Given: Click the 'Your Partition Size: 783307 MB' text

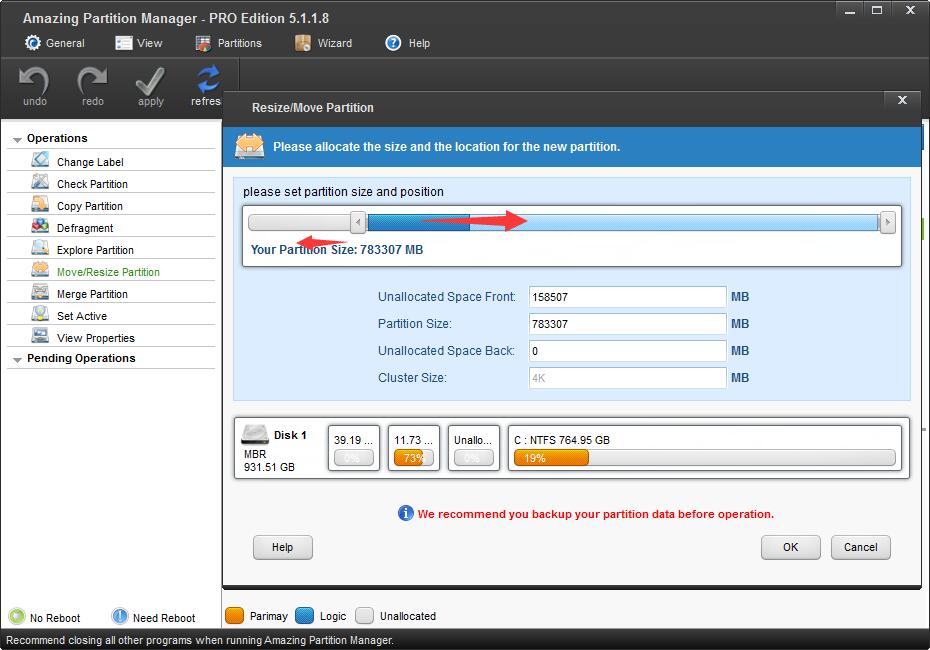Looking at the screenshot, I should pos(337,250).
